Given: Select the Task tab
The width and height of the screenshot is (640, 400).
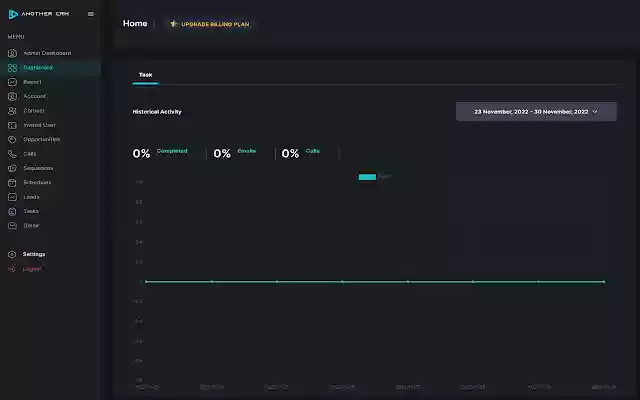Looking at the screenshot, I should [146, 75].
